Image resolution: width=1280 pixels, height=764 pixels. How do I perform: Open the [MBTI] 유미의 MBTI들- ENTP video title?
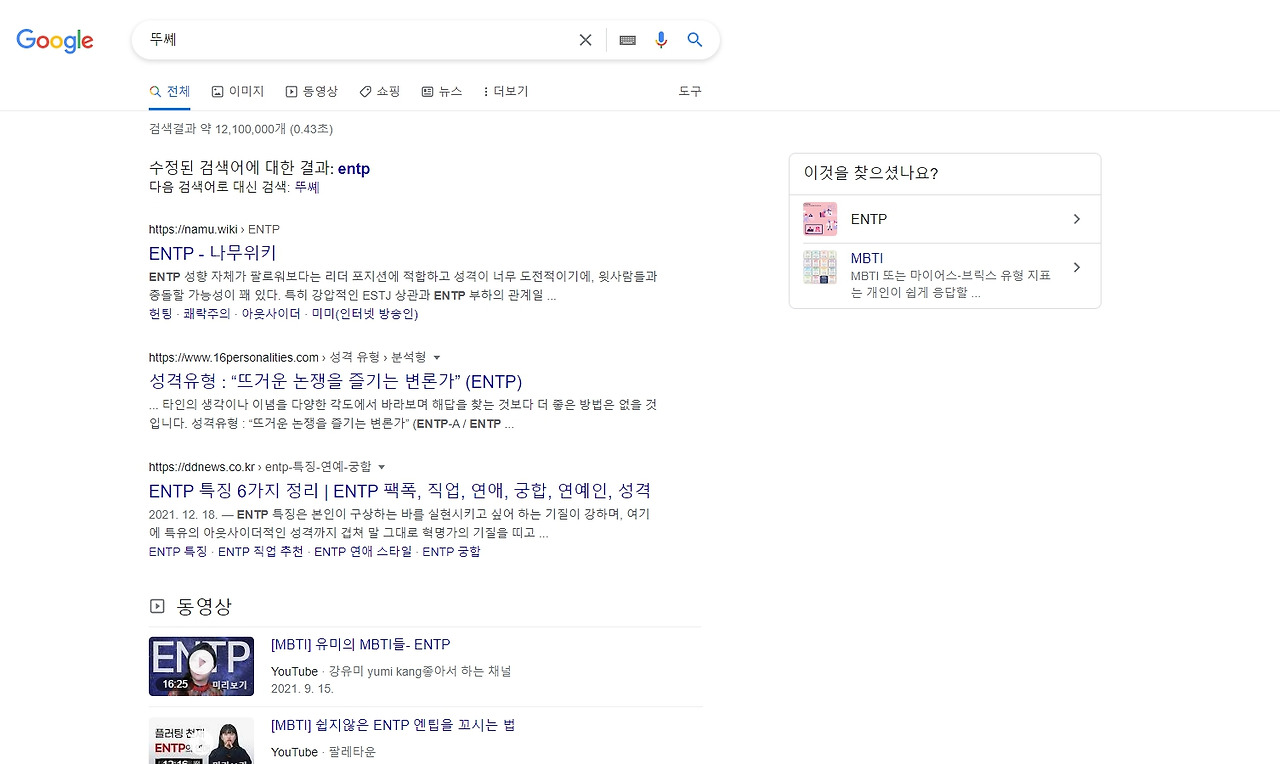[x=361, y=645]
